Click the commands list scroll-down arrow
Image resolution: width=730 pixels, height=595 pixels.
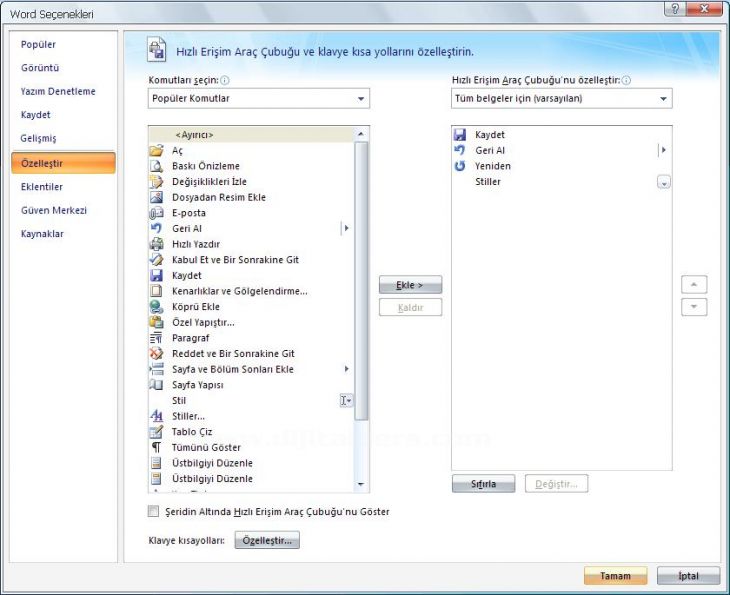coord(361,485)
